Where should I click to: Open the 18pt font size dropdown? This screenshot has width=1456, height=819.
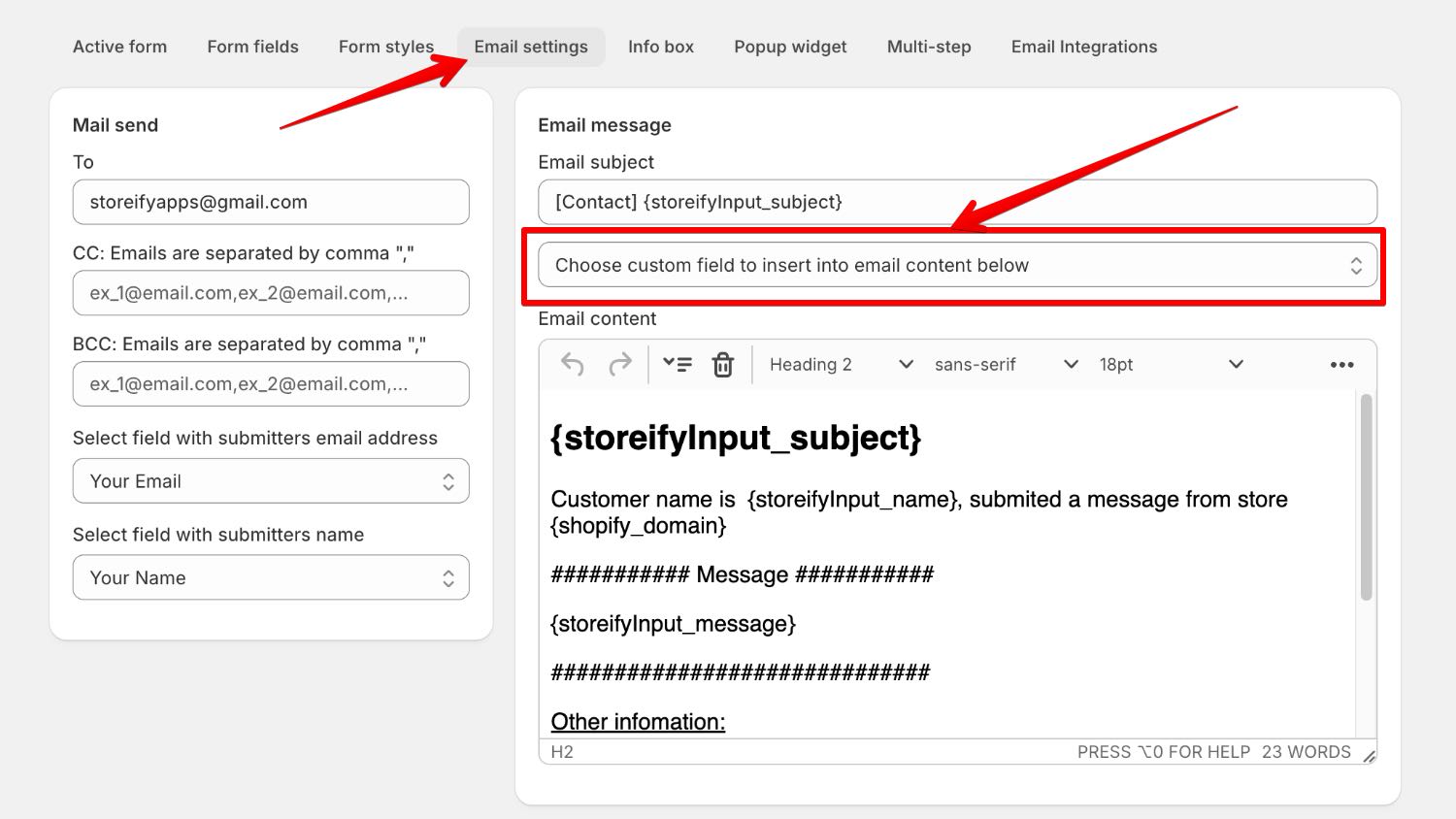(x=1170, y=365)
